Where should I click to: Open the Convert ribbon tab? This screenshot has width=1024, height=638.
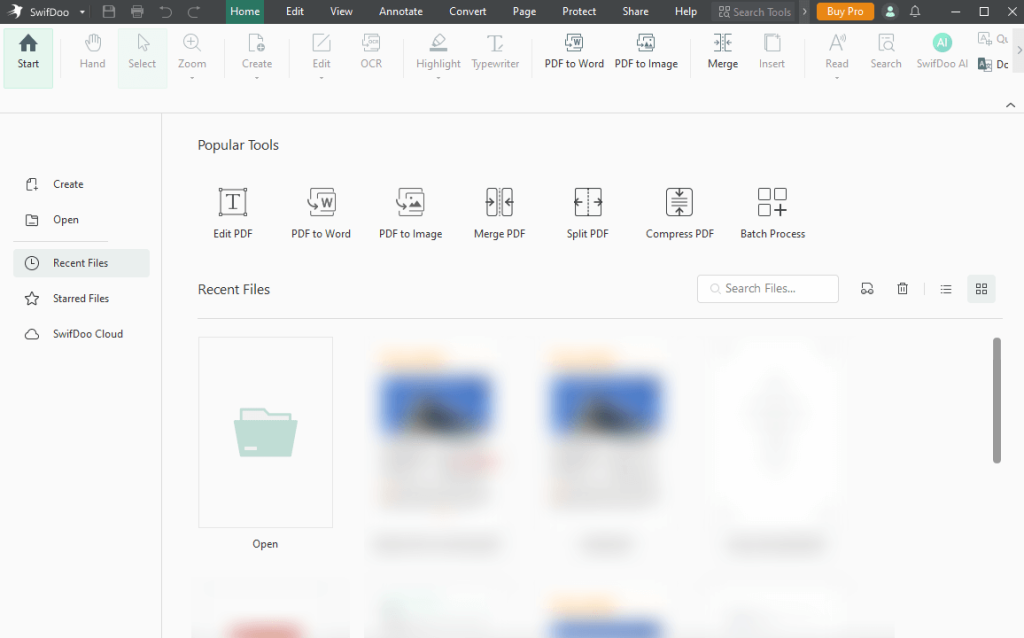click(467, 11)
